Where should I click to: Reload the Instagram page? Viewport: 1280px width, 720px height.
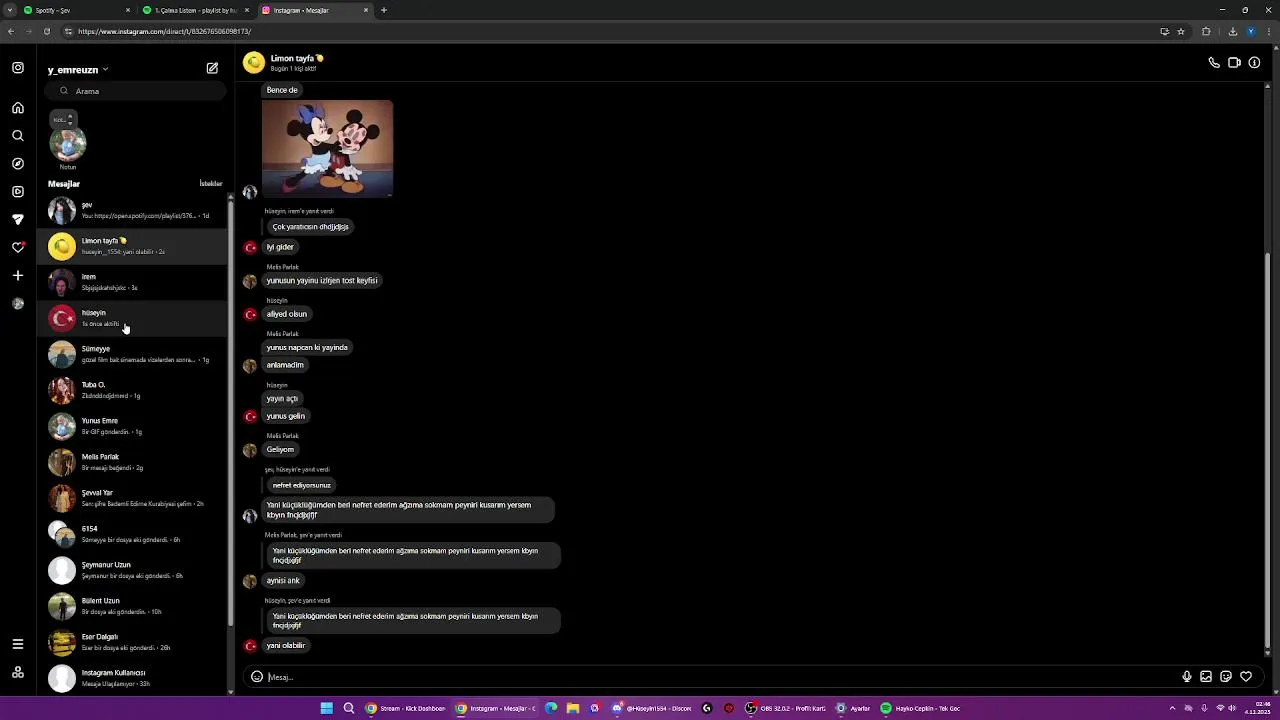(x=47, y=31)
